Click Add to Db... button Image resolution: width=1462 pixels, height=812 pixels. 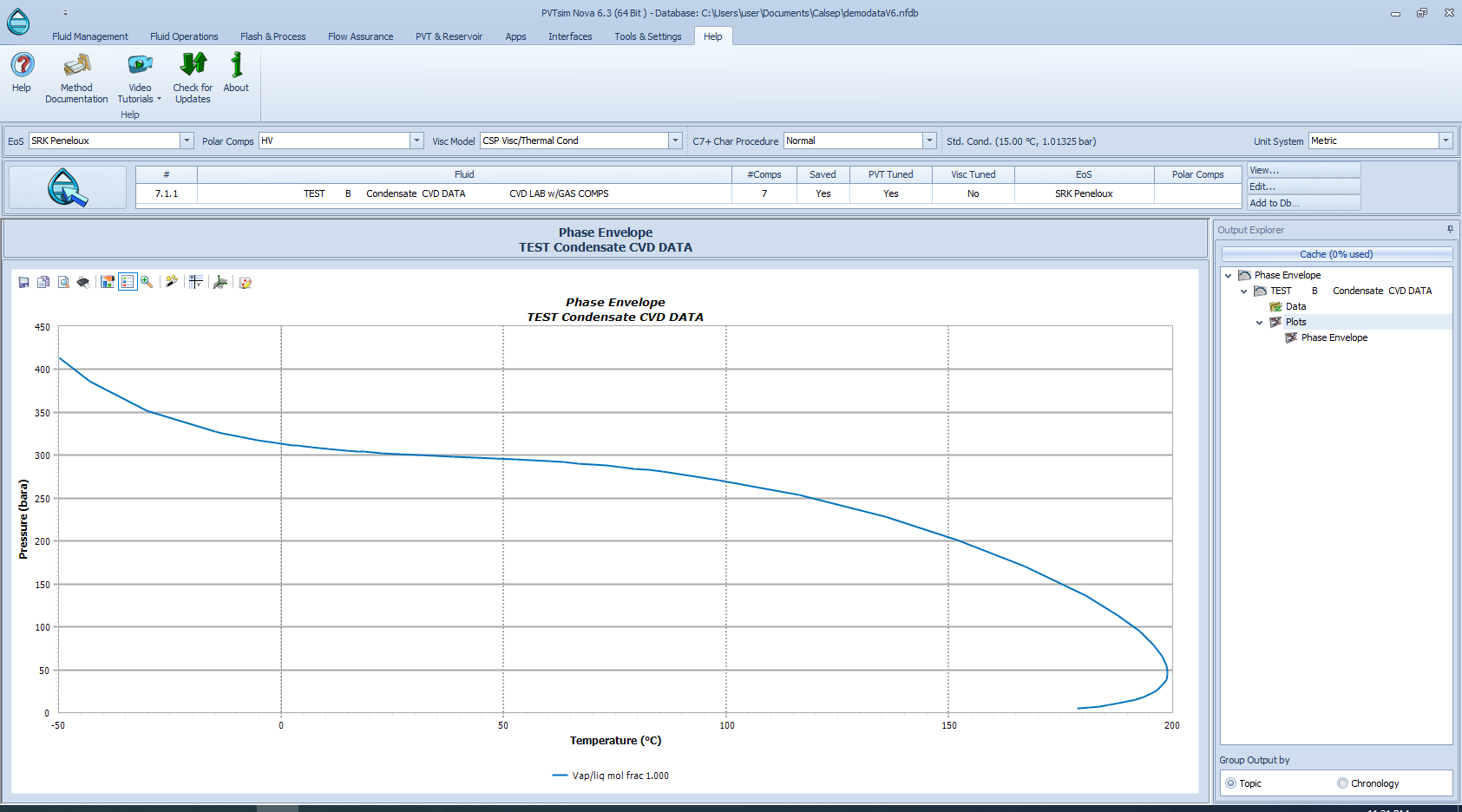[1304, 203]
